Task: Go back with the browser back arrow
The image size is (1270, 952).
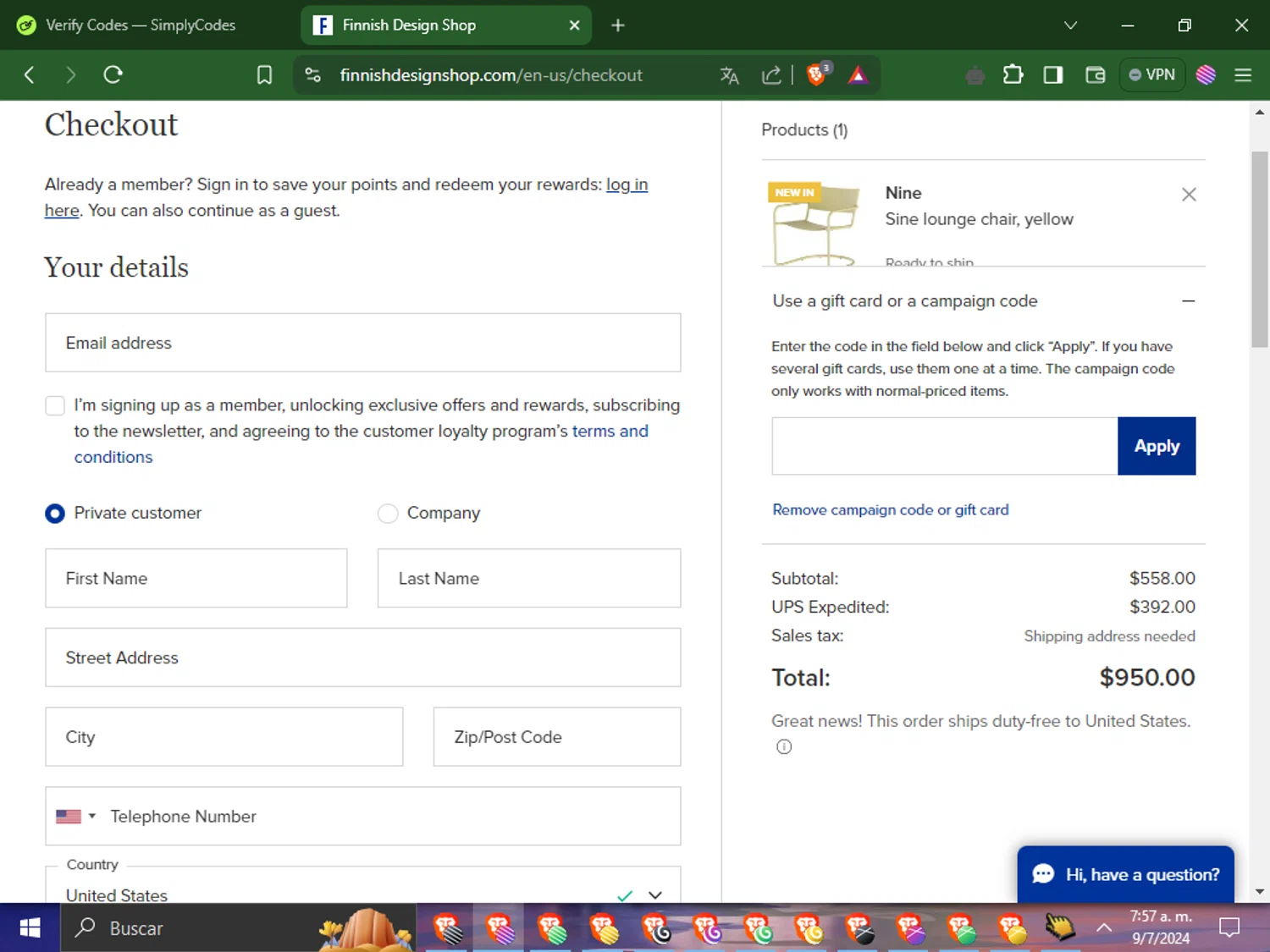Action: pyautogui.click(x=30, y=75)
